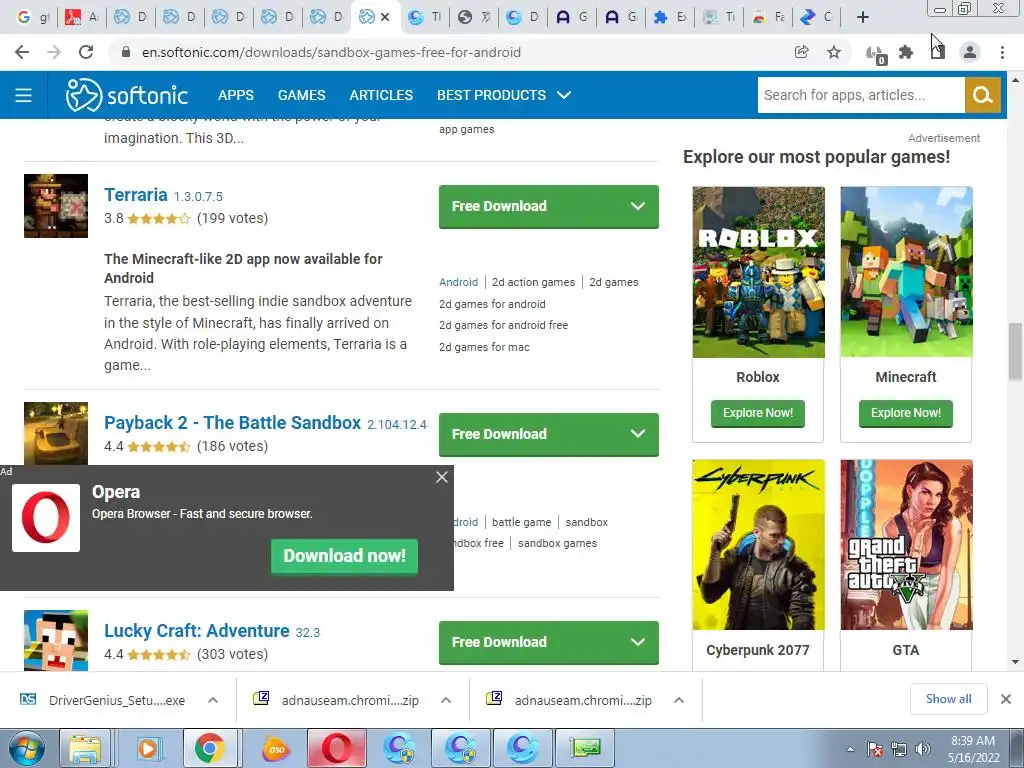Click the 2d action games tag
This screenshot has height=768, width=1024.
(534, 282)
